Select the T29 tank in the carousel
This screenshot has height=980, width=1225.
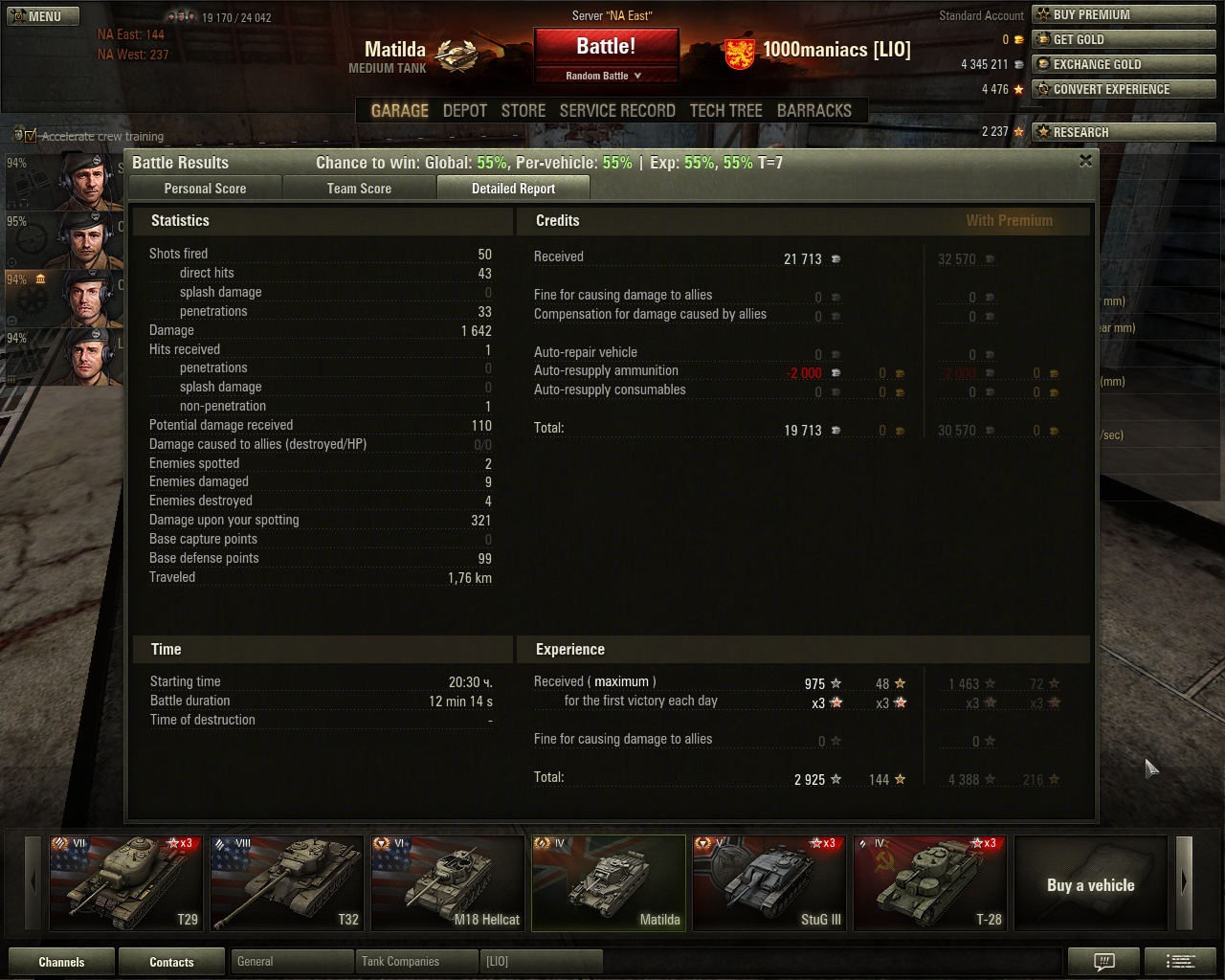tap(126, 882)
